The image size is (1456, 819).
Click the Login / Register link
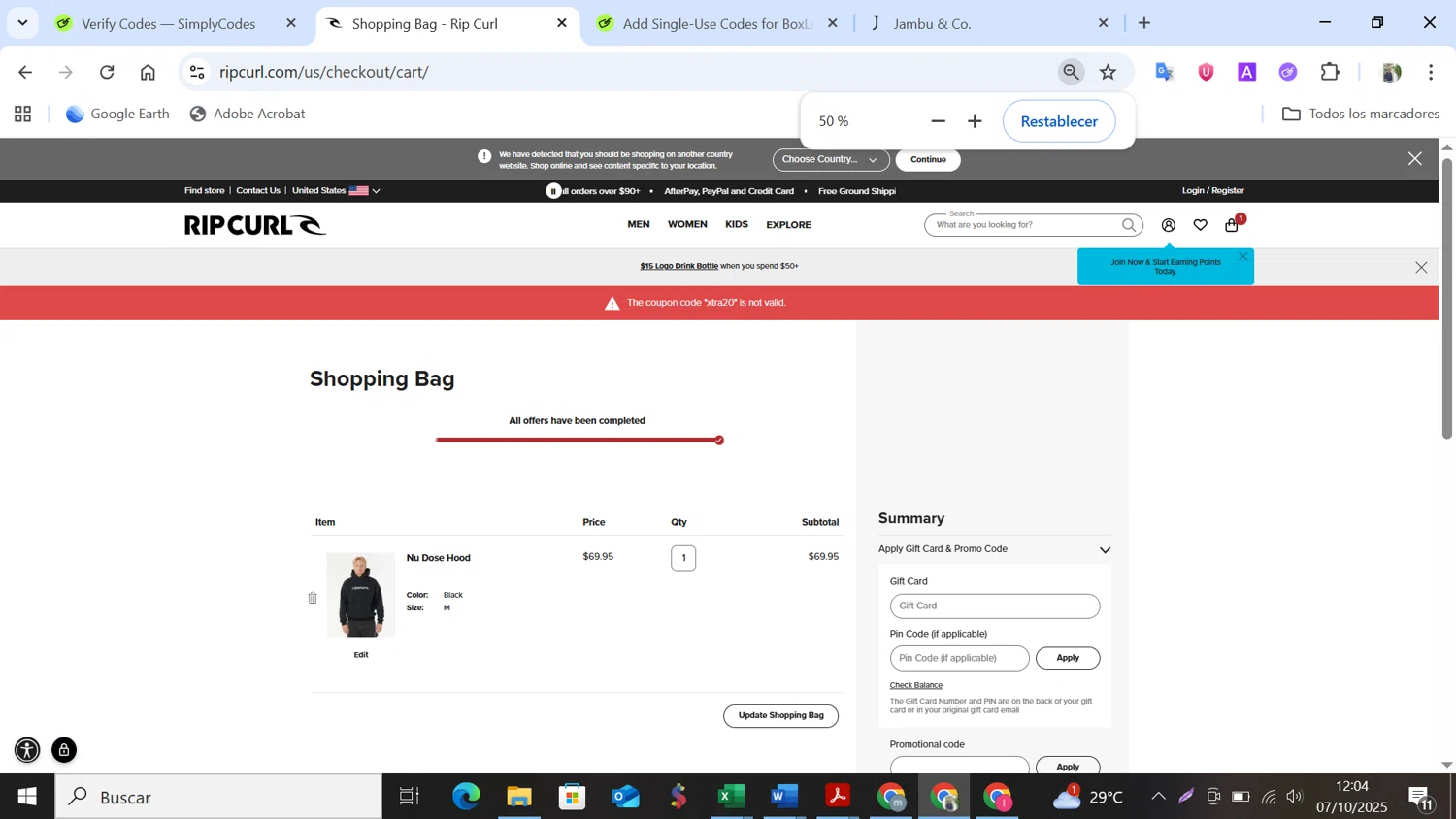point(1212,191)
